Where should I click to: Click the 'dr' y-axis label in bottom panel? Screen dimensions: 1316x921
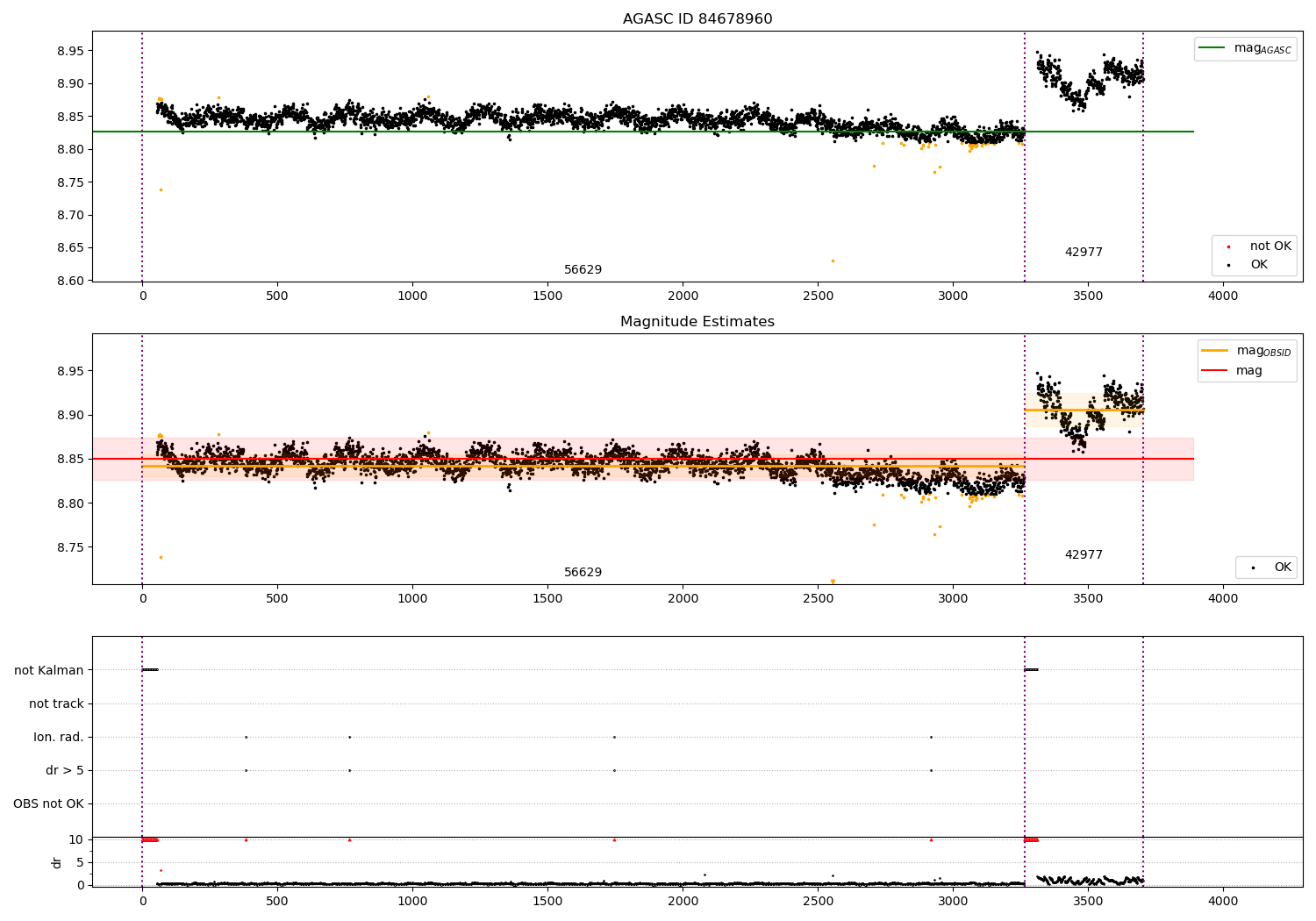click(x=57, y=862)
